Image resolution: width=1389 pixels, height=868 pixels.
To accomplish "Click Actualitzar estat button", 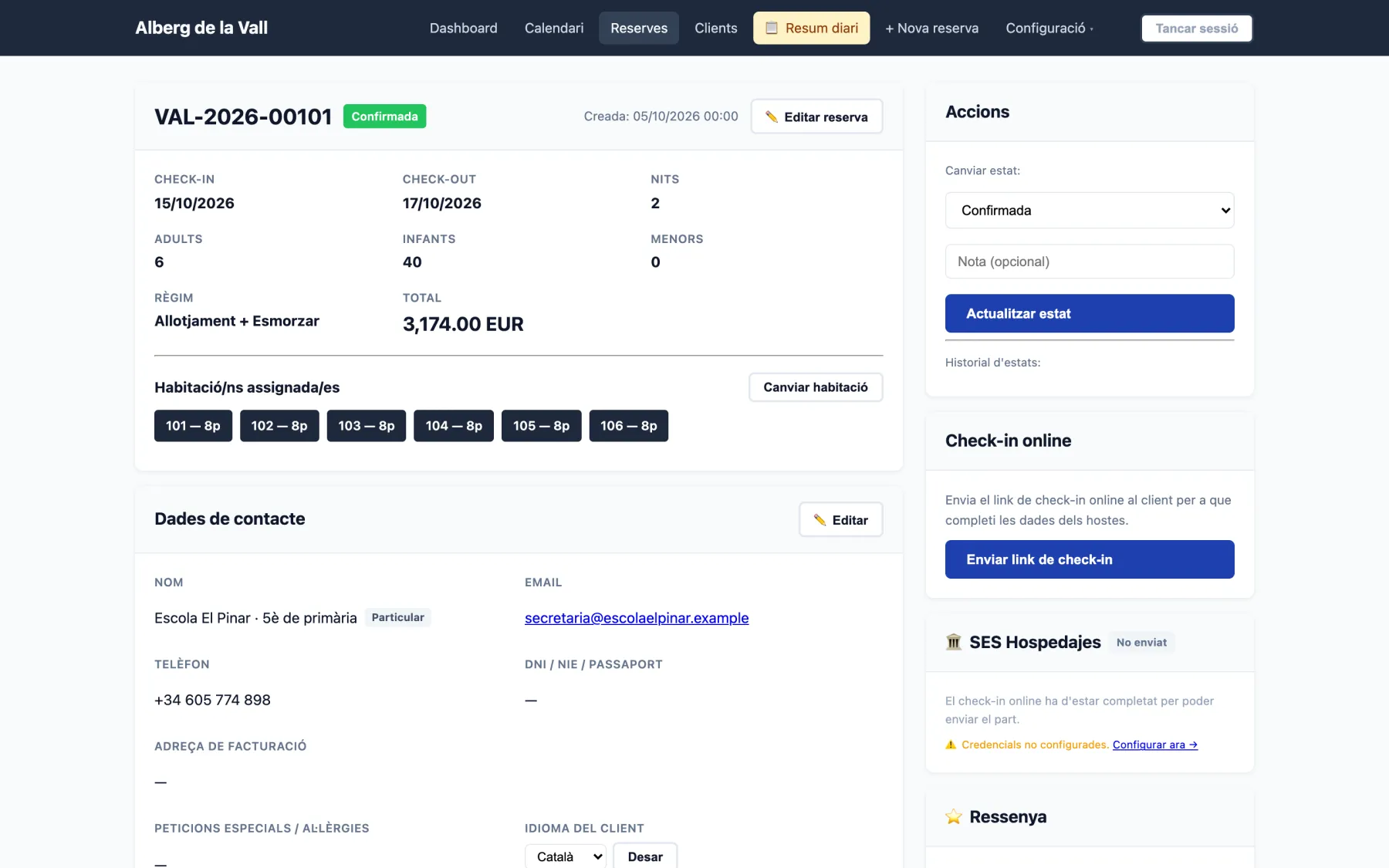I will [1090, 313].
